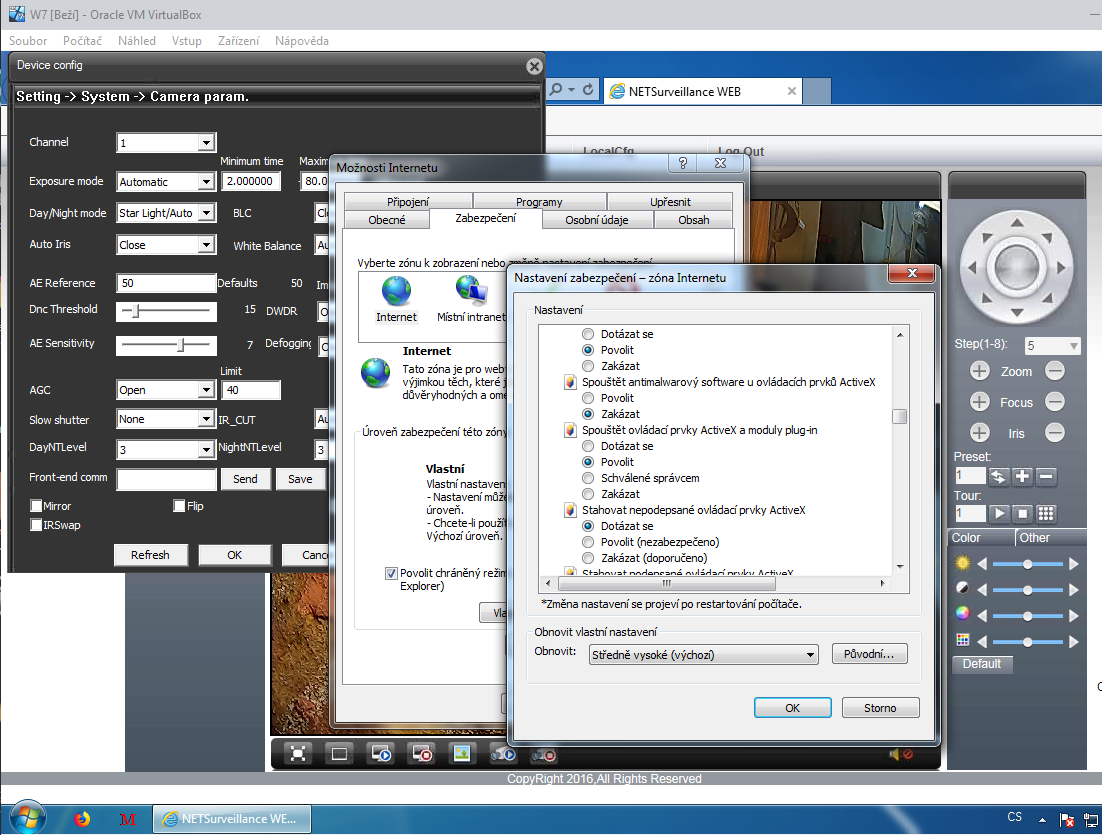Click the camera start-record icon with blue arrow
This screenshot has width=1102, height=835.
click(503, 754)
